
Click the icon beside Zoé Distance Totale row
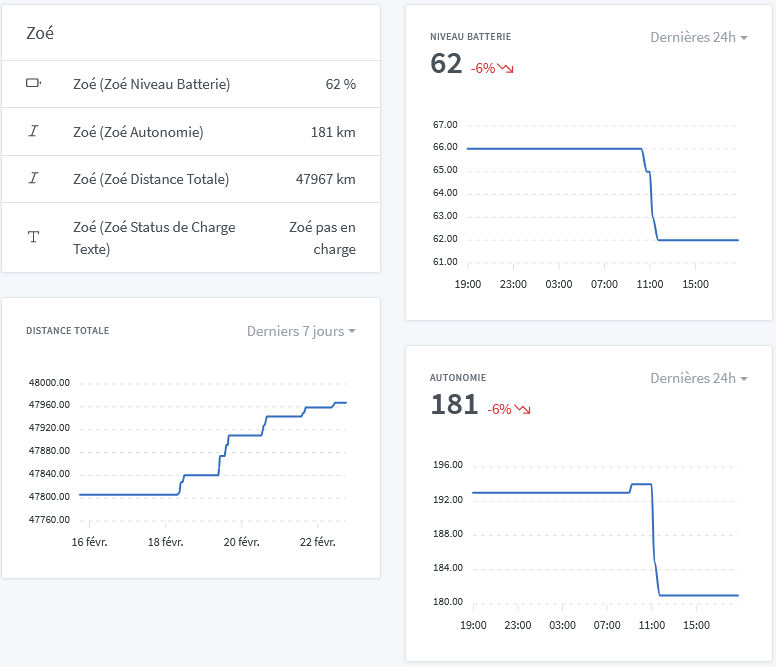click(33, 180)
